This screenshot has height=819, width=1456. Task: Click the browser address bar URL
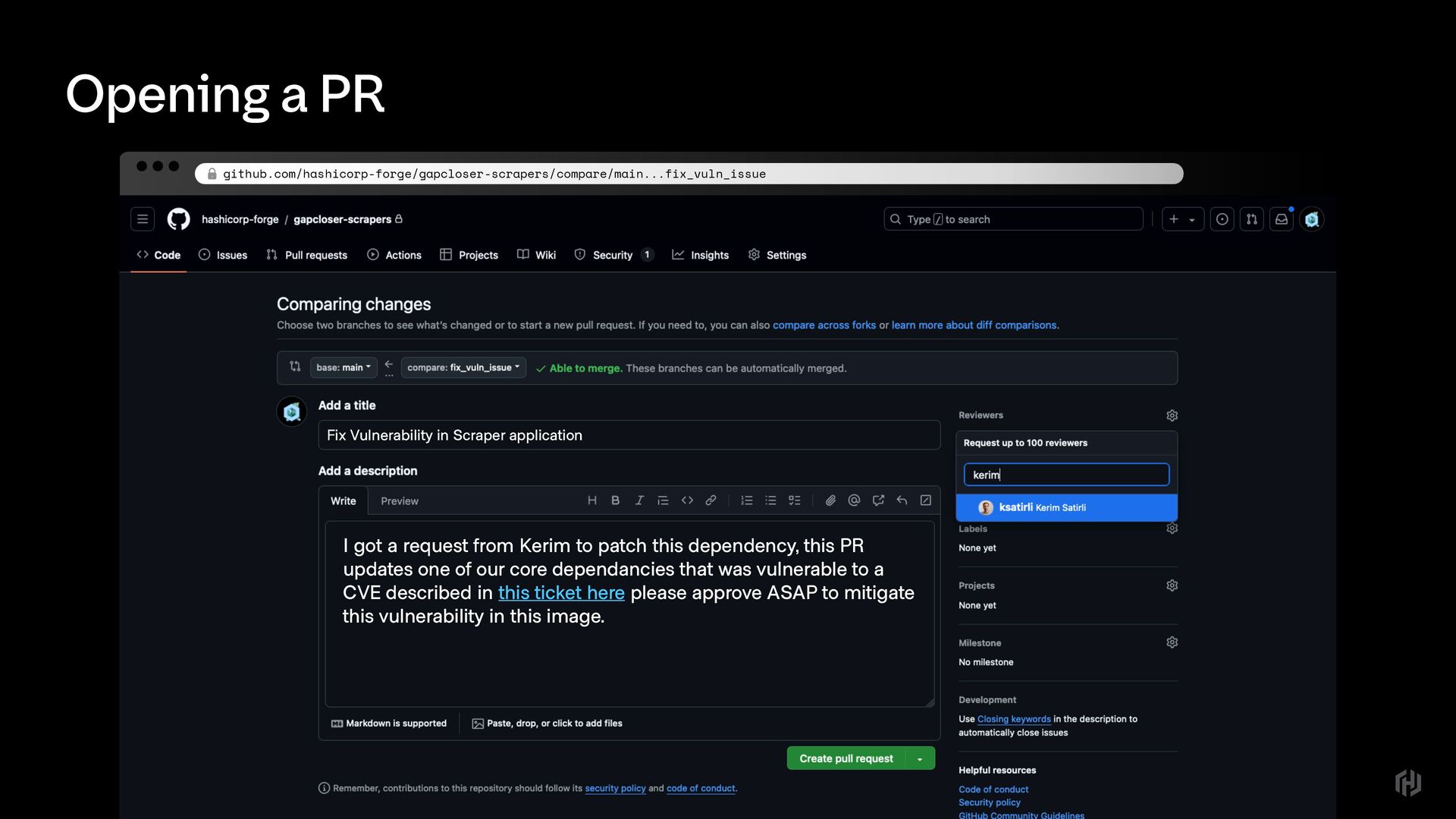click(689, 174)
